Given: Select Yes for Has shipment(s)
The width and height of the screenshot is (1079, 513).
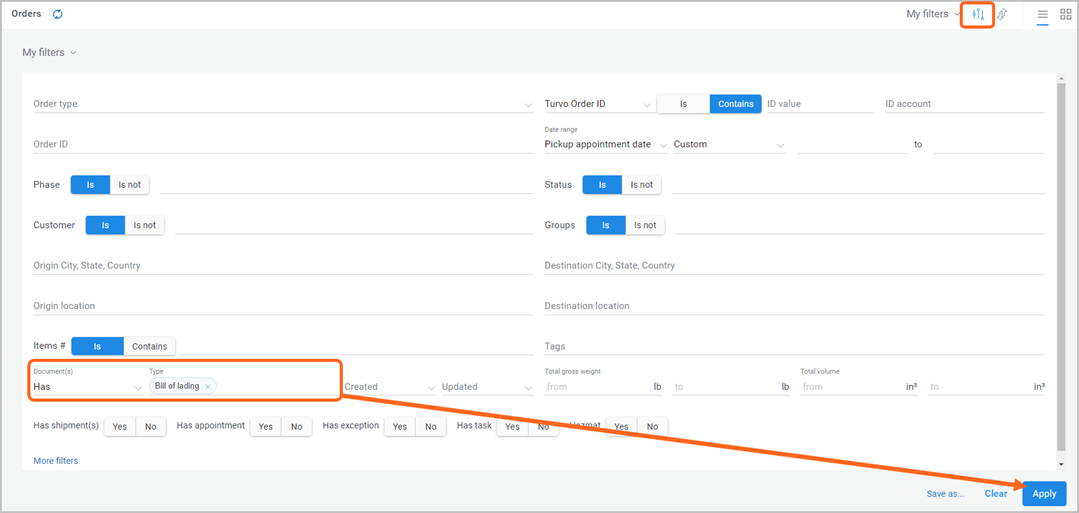Looking at the screenshot, I should point(120,427).
